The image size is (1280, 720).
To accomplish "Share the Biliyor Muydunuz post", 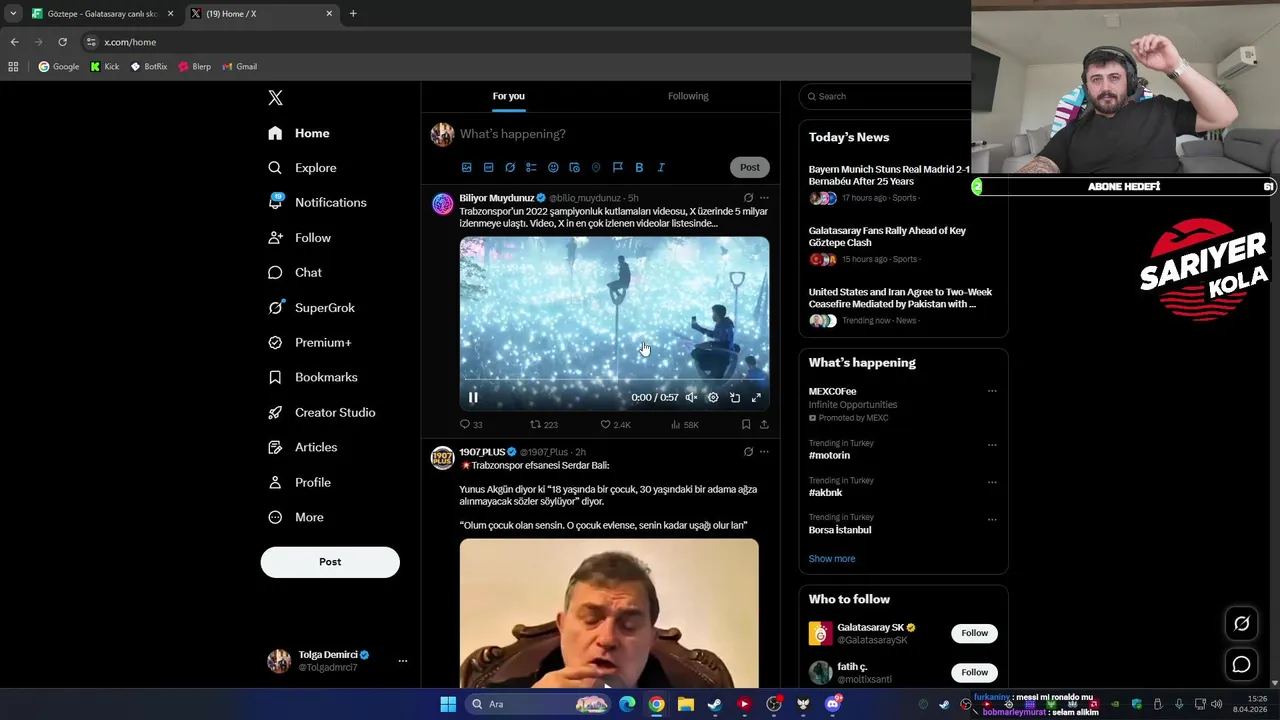I will (x=764, y=425).
